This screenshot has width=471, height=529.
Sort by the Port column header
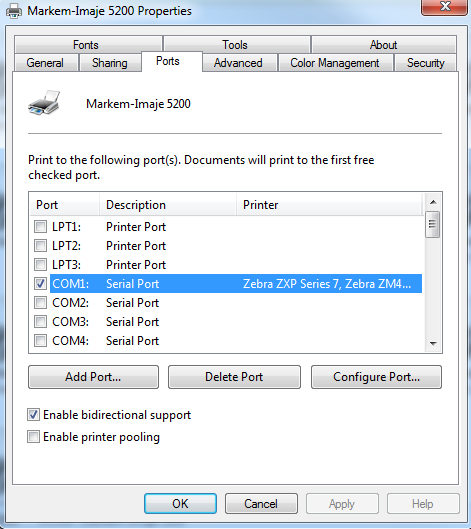pyautogui.click(x=65, y=205)
